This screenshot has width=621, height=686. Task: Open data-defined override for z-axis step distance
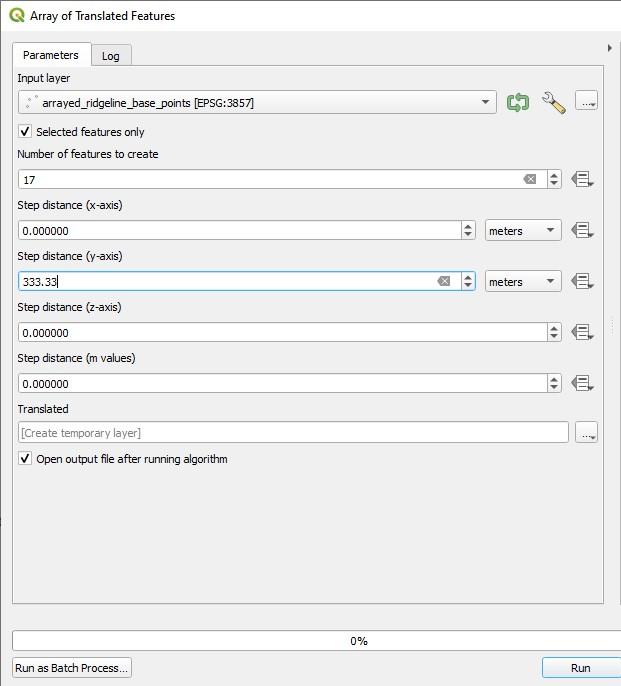pyautogui.click(x=582, y=332)
